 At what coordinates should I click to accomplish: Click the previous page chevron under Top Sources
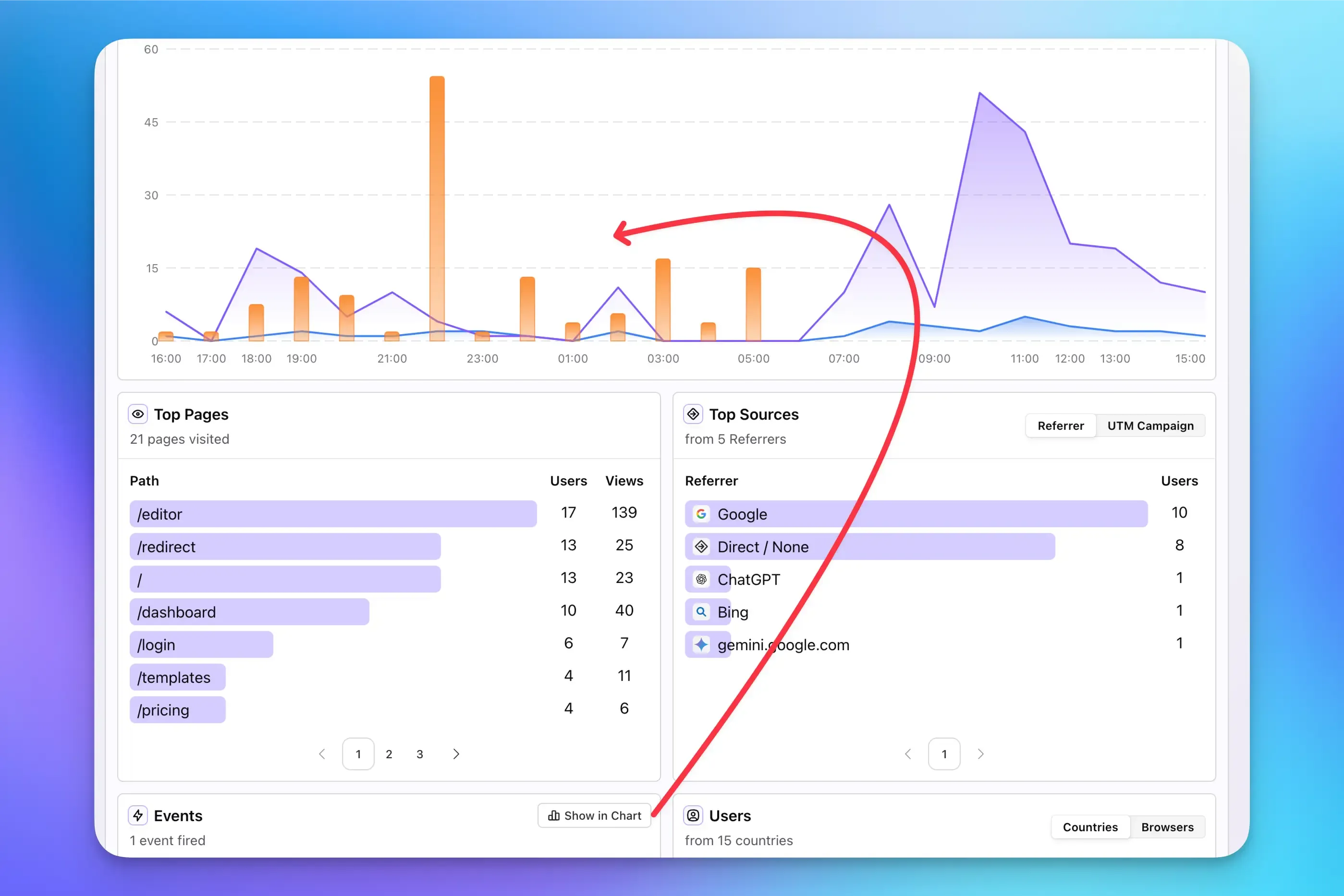[x=908, y=754]
